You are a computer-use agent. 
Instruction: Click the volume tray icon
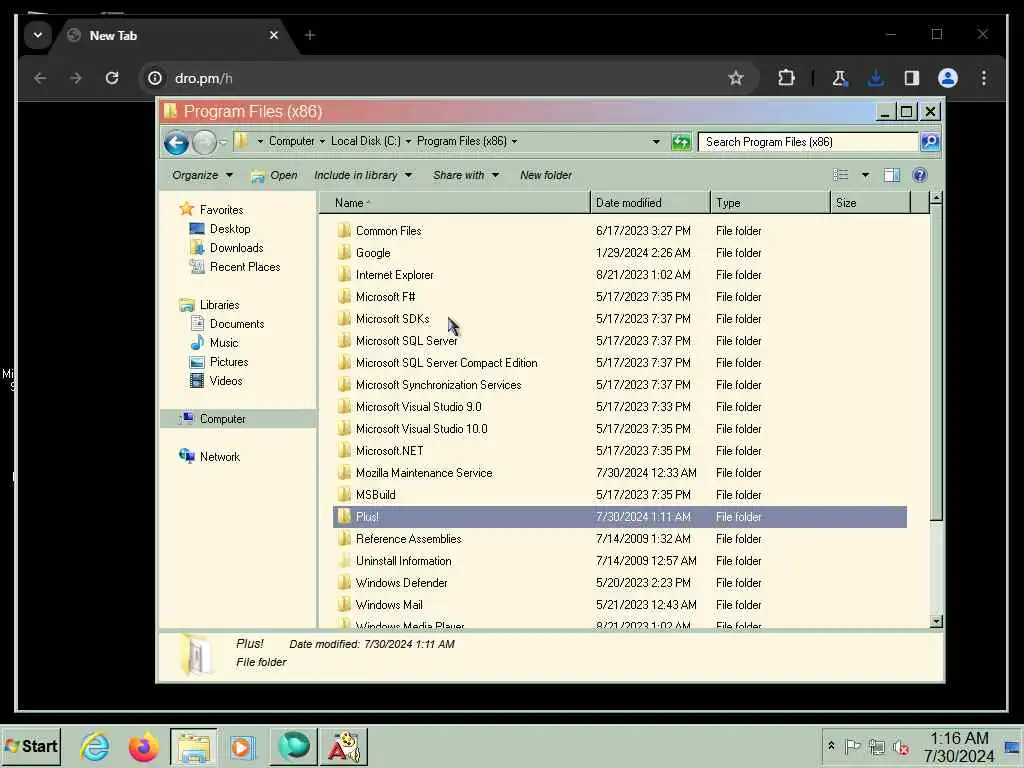(901, 746)
